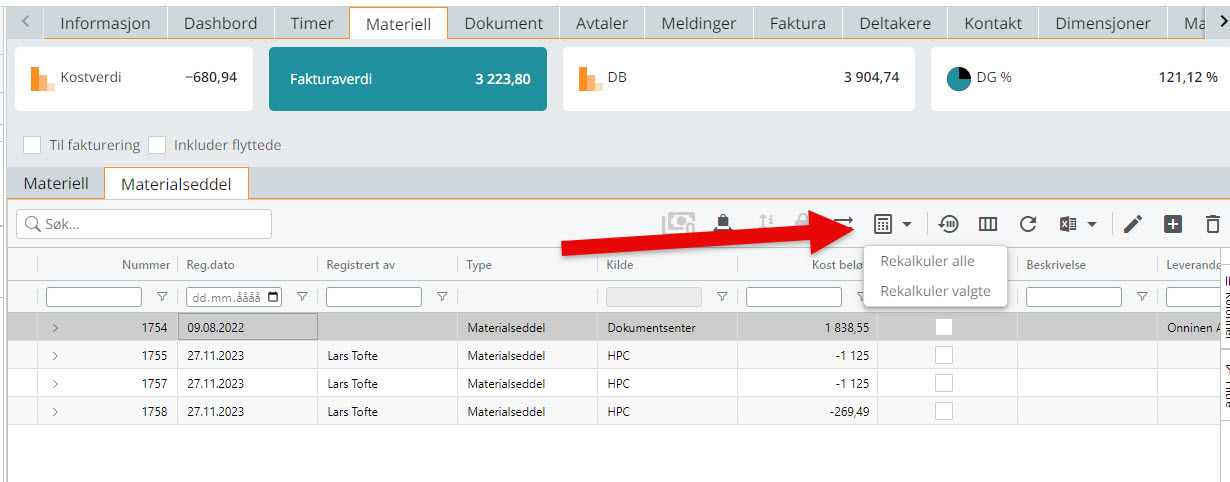Click the Søk search field
This screenshot has height=482, width=1230.
pos(144,224)
